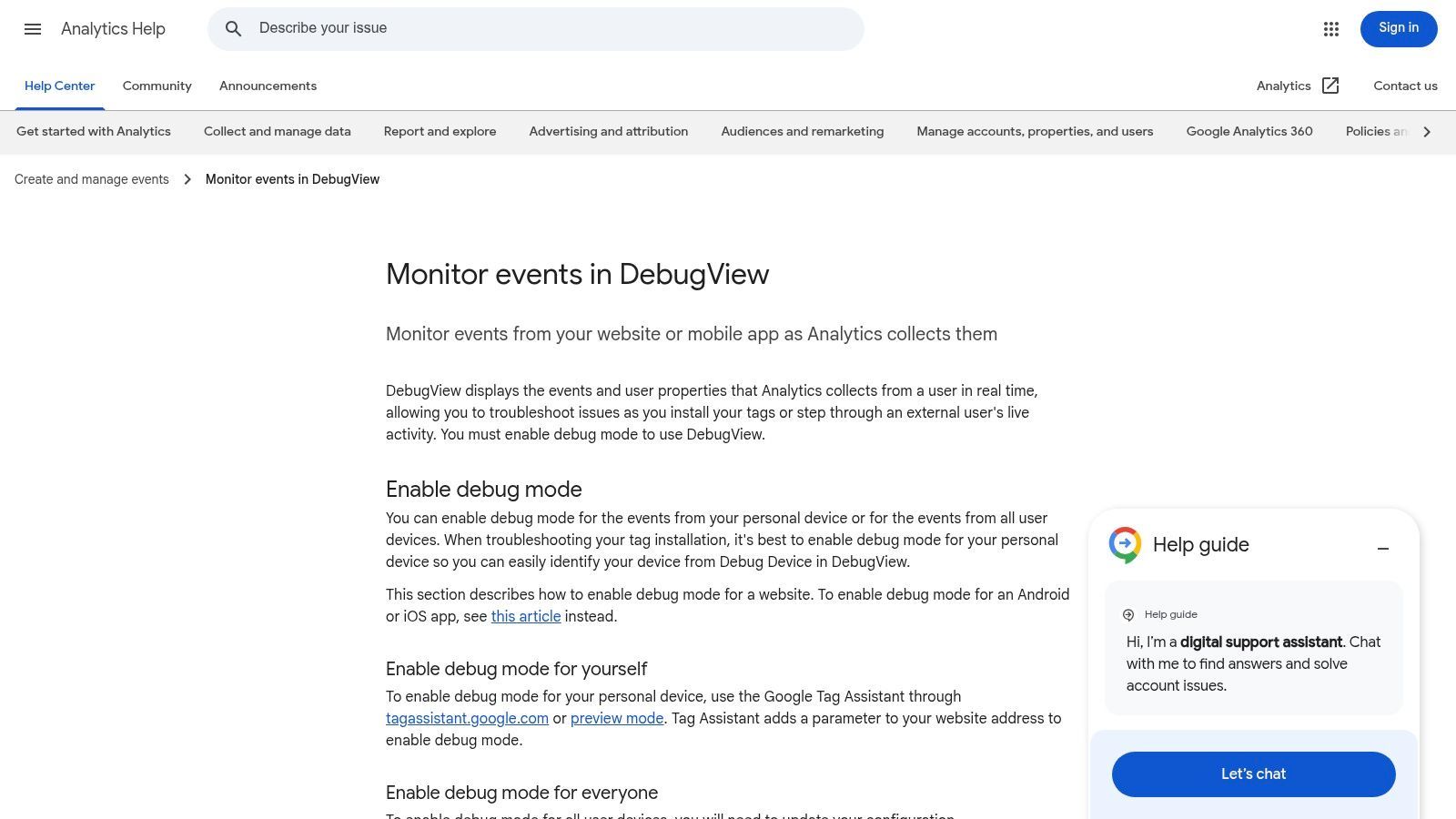The height and width of the screenshot is (819, 1456).
Task: Open the Analytics product link
Action: tap(1284, 86)
